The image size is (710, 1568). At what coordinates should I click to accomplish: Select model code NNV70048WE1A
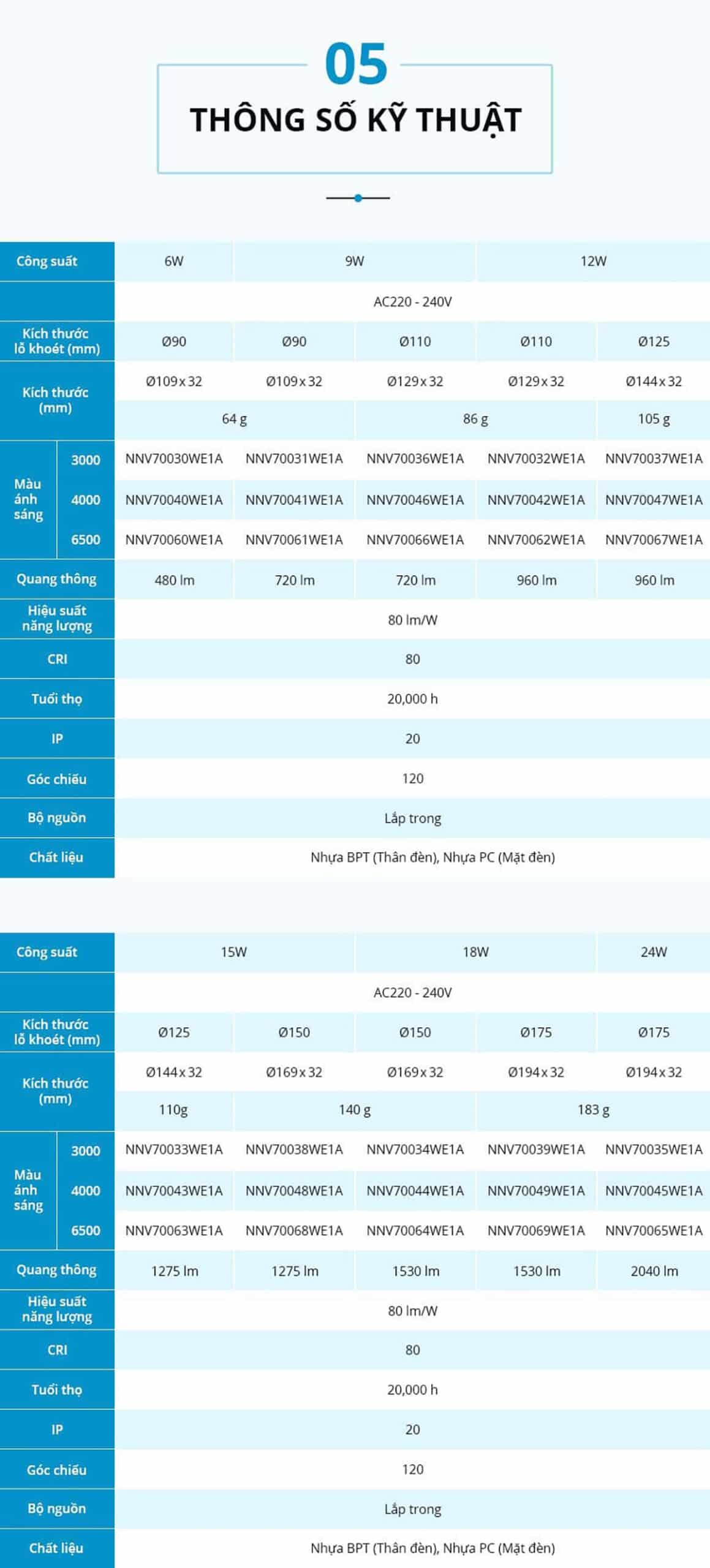(294, 1191)
